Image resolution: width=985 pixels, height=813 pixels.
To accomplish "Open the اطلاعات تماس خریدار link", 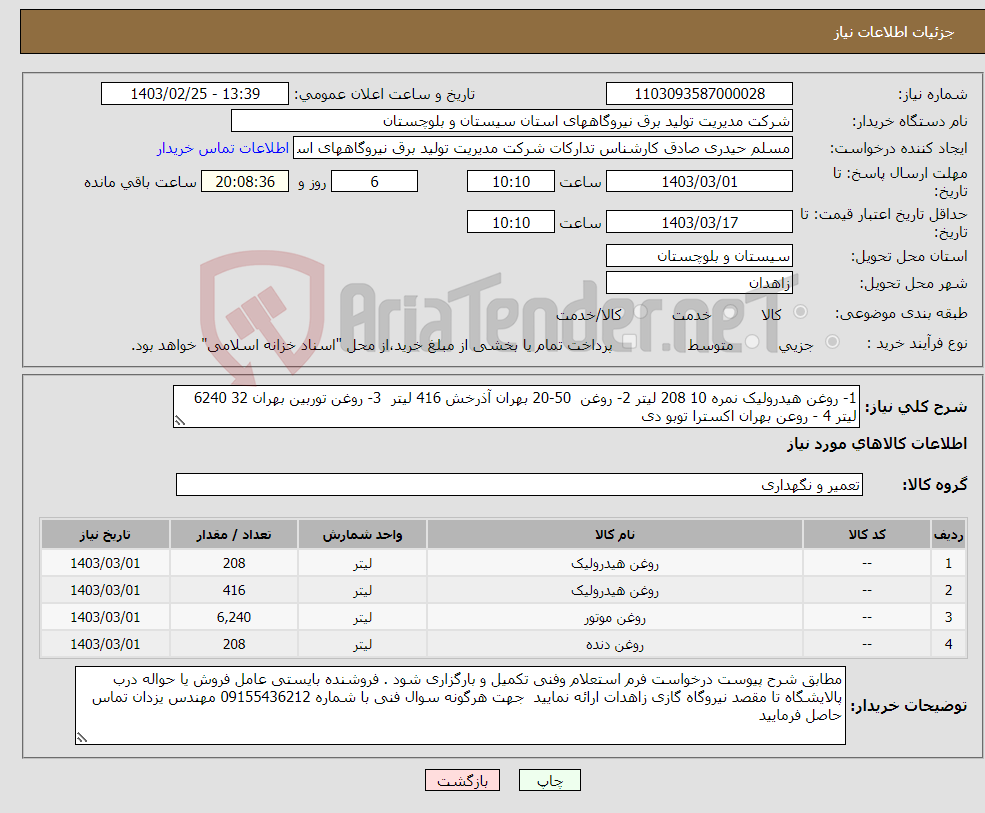I will (x=223, y=148).
